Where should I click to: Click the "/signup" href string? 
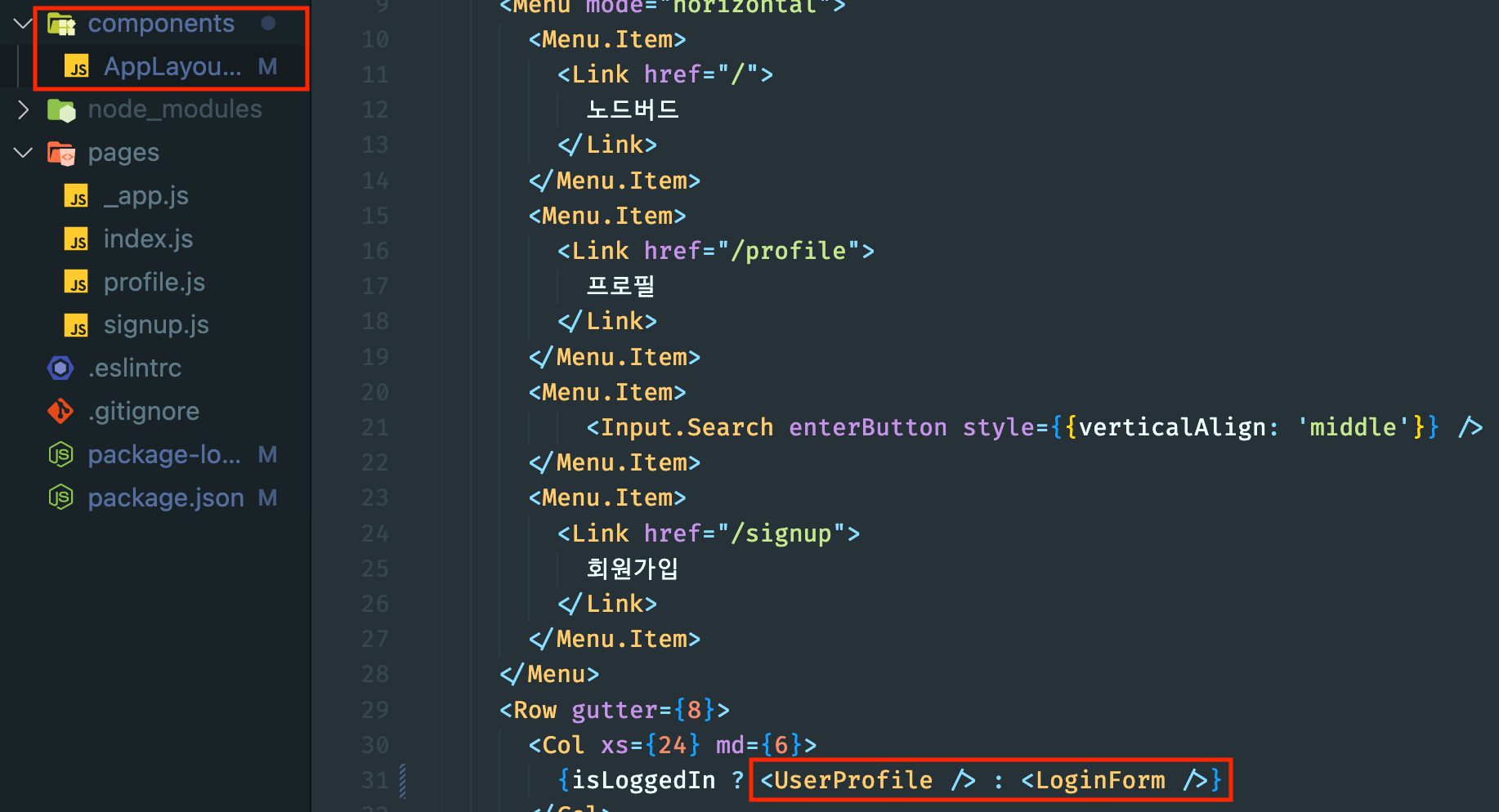point(781,533)
